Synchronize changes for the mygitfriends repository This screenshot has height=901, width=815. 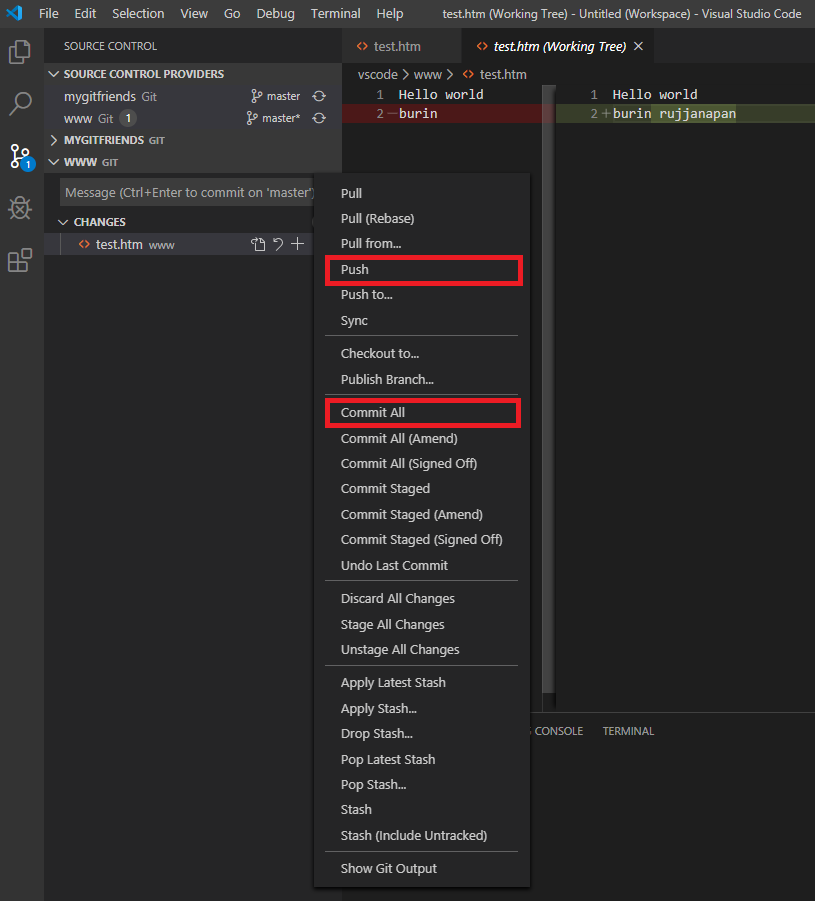(x=319, y=96)
